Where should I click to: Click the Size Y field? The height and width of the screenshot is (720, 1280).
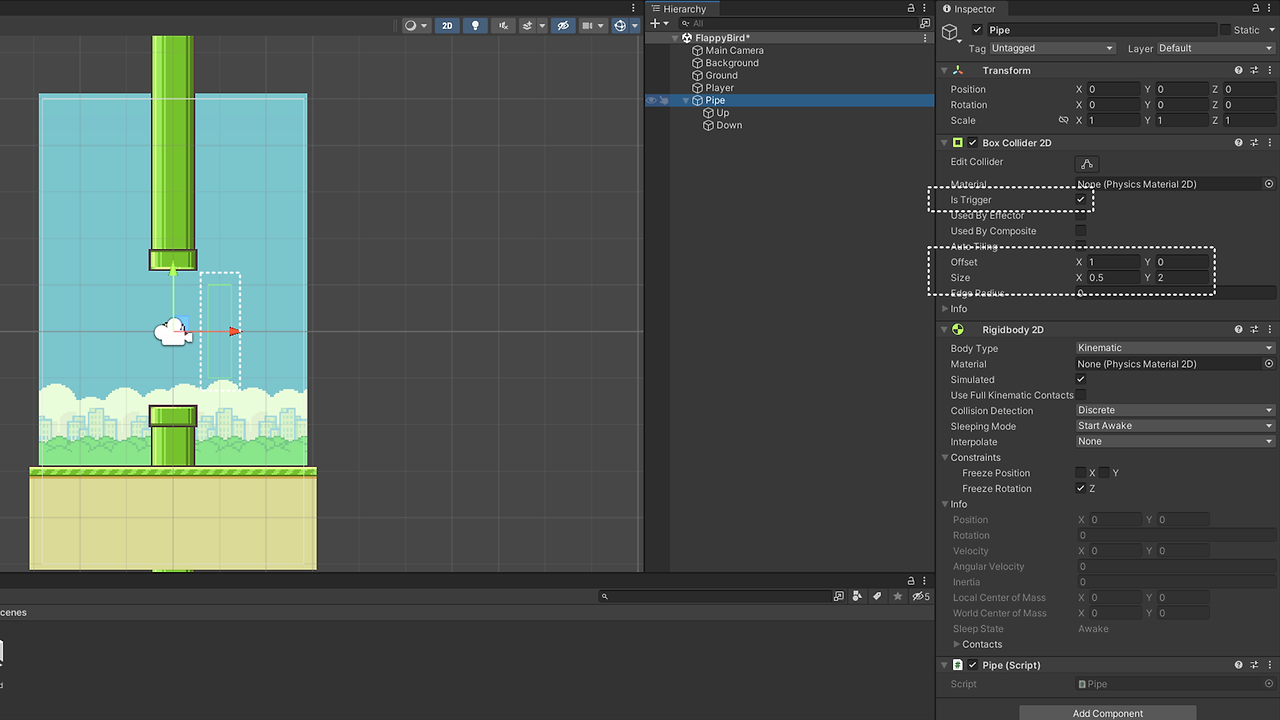pyautogui.click(x=1182, y=278)
